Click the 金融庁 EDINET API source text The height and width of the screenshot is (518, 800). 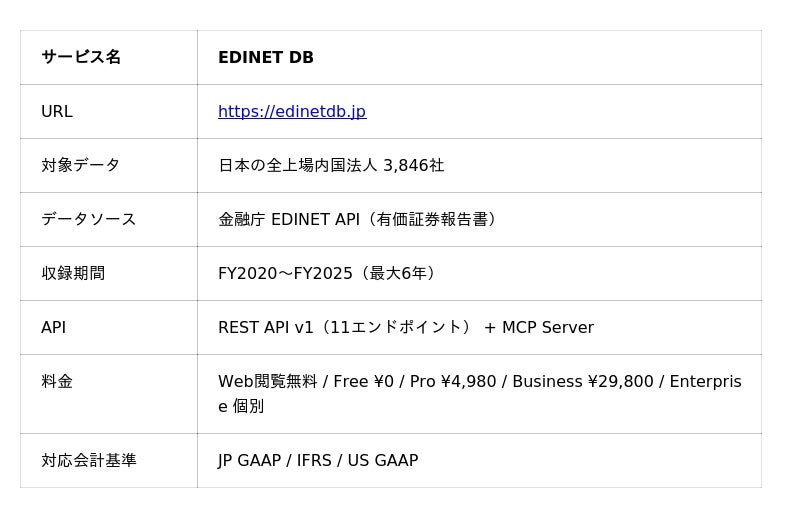tap(289, 220)
